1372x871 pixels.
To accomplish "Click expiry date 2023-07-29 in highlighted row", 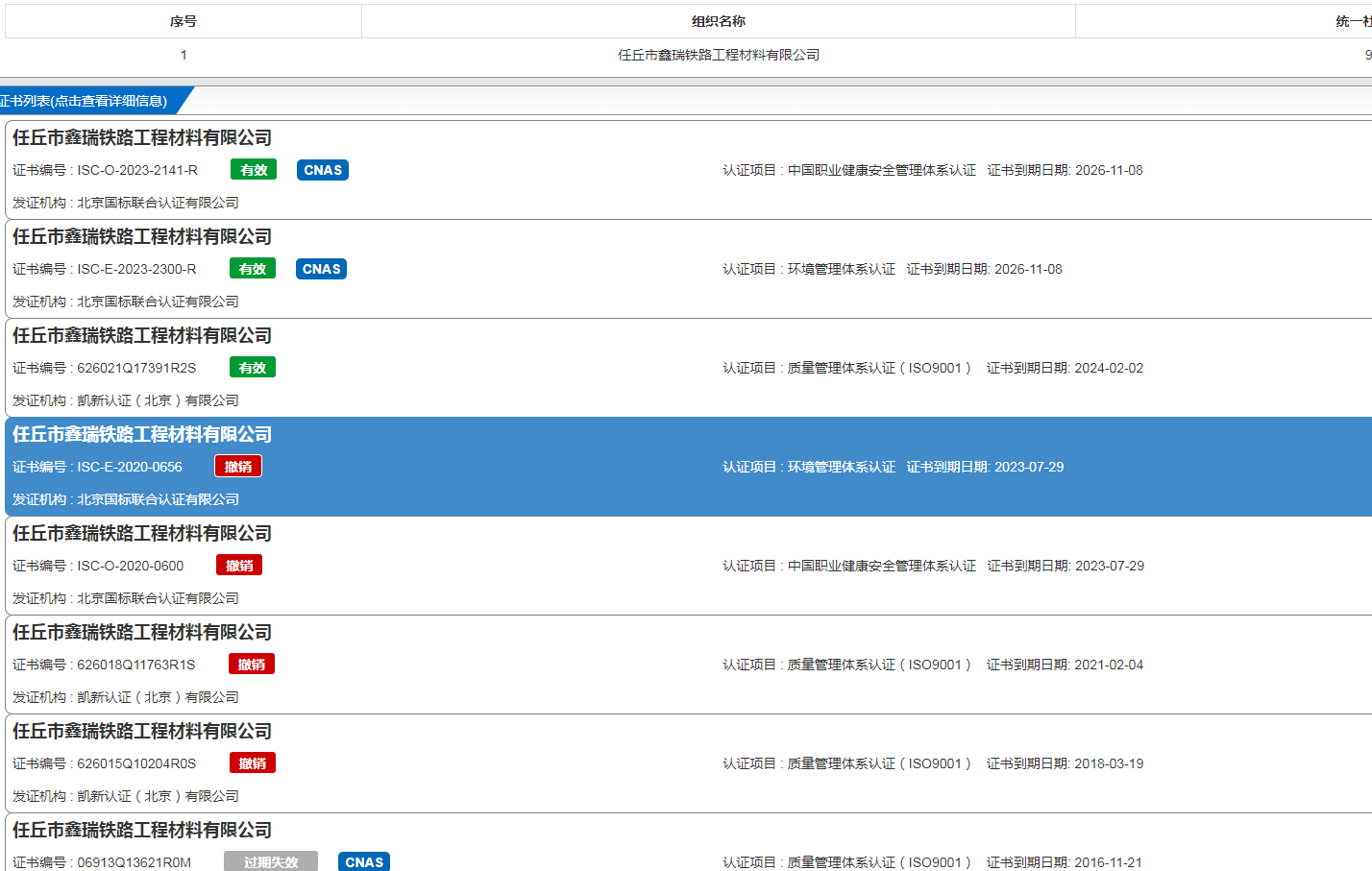I will 1029,467.
